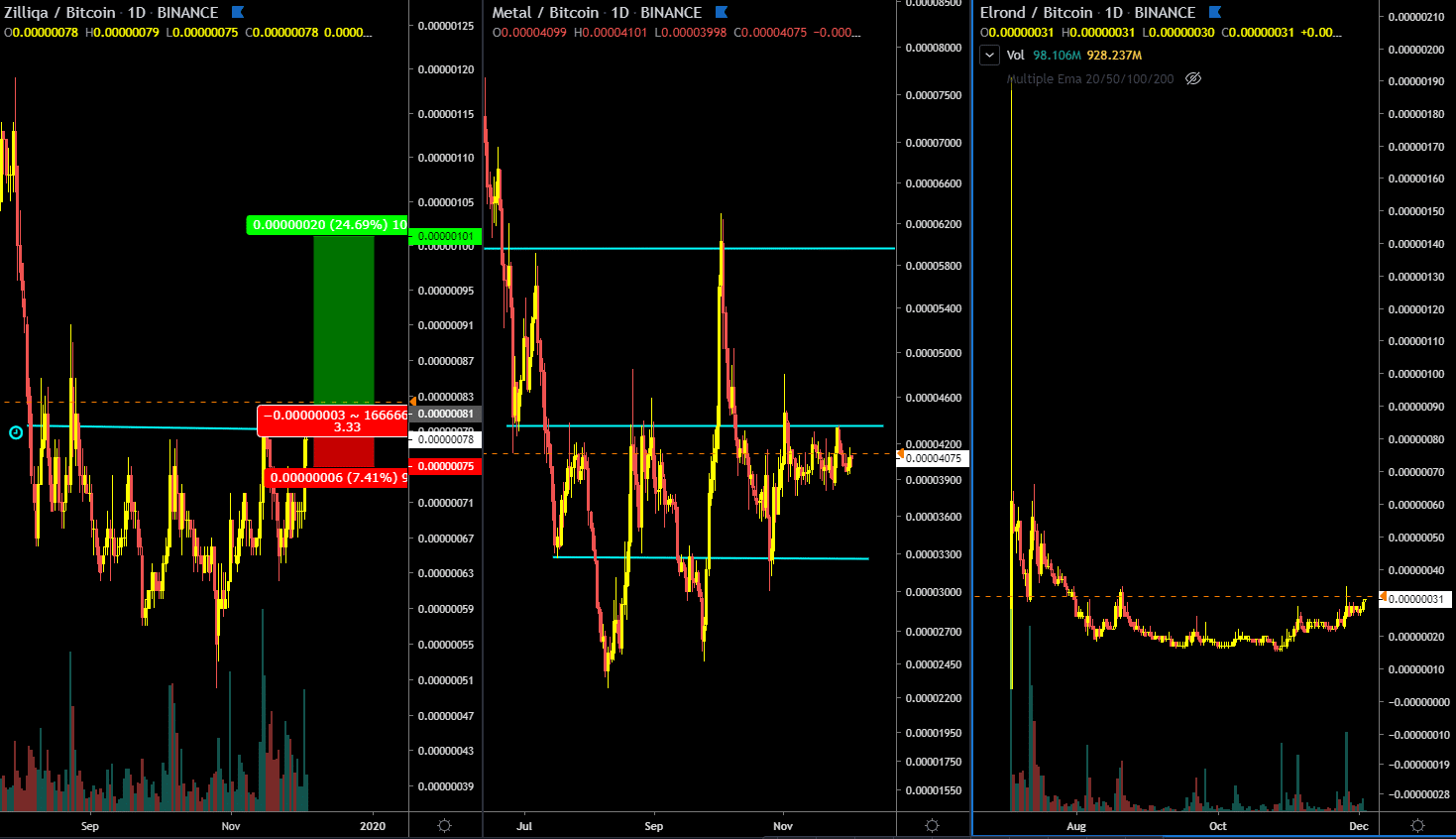1456x839 pixels.
Task: Click gray 0.00000081 price tag on Zilliqa scale
Action: click(x=445, y=414)
